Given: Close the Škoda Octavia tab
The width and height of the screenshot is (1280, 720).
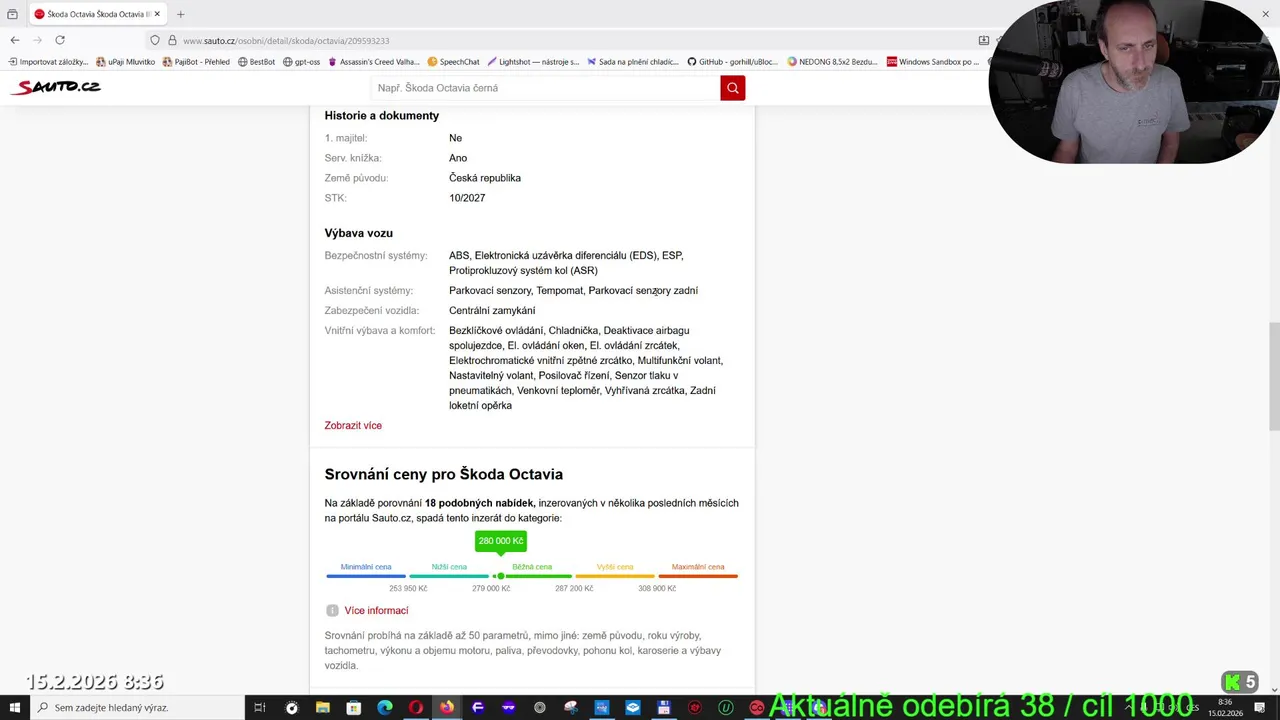Looking at the screenshot, I should (157, 14).
